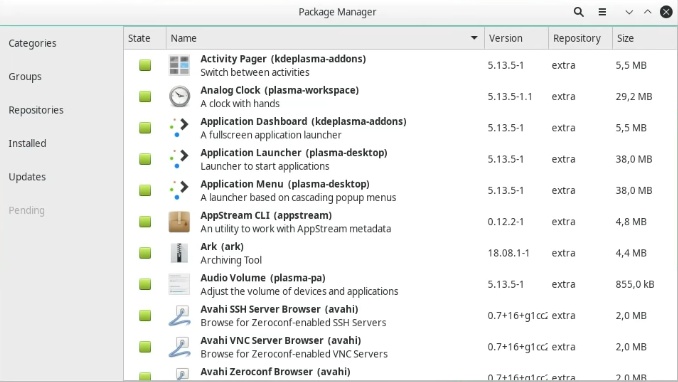The image size is (678, 382).
Task: Open the Groups sidebar section
Action: [x=25, y=77]
